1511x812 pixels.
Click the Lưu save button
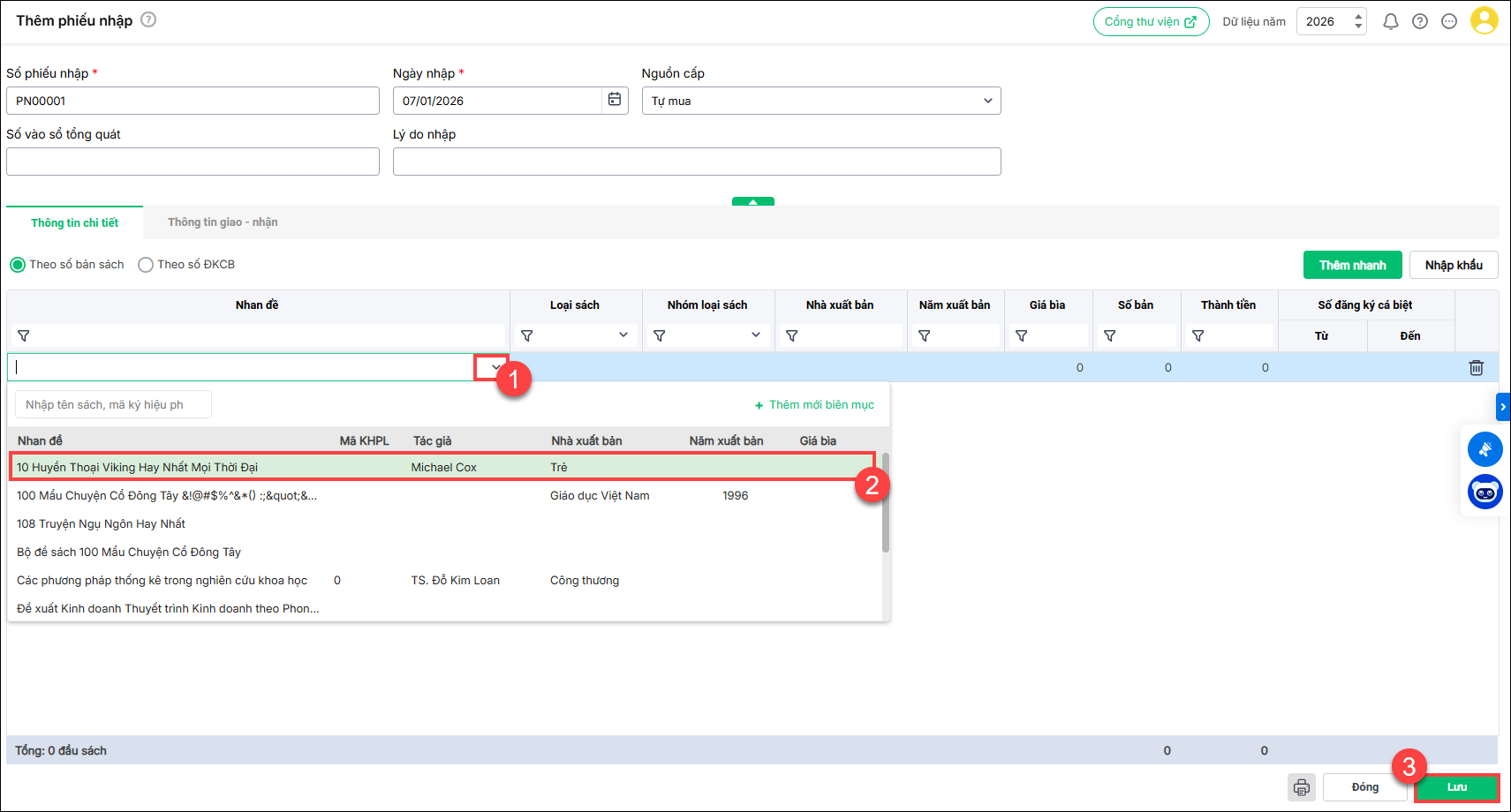click(x=1456, y=787)
